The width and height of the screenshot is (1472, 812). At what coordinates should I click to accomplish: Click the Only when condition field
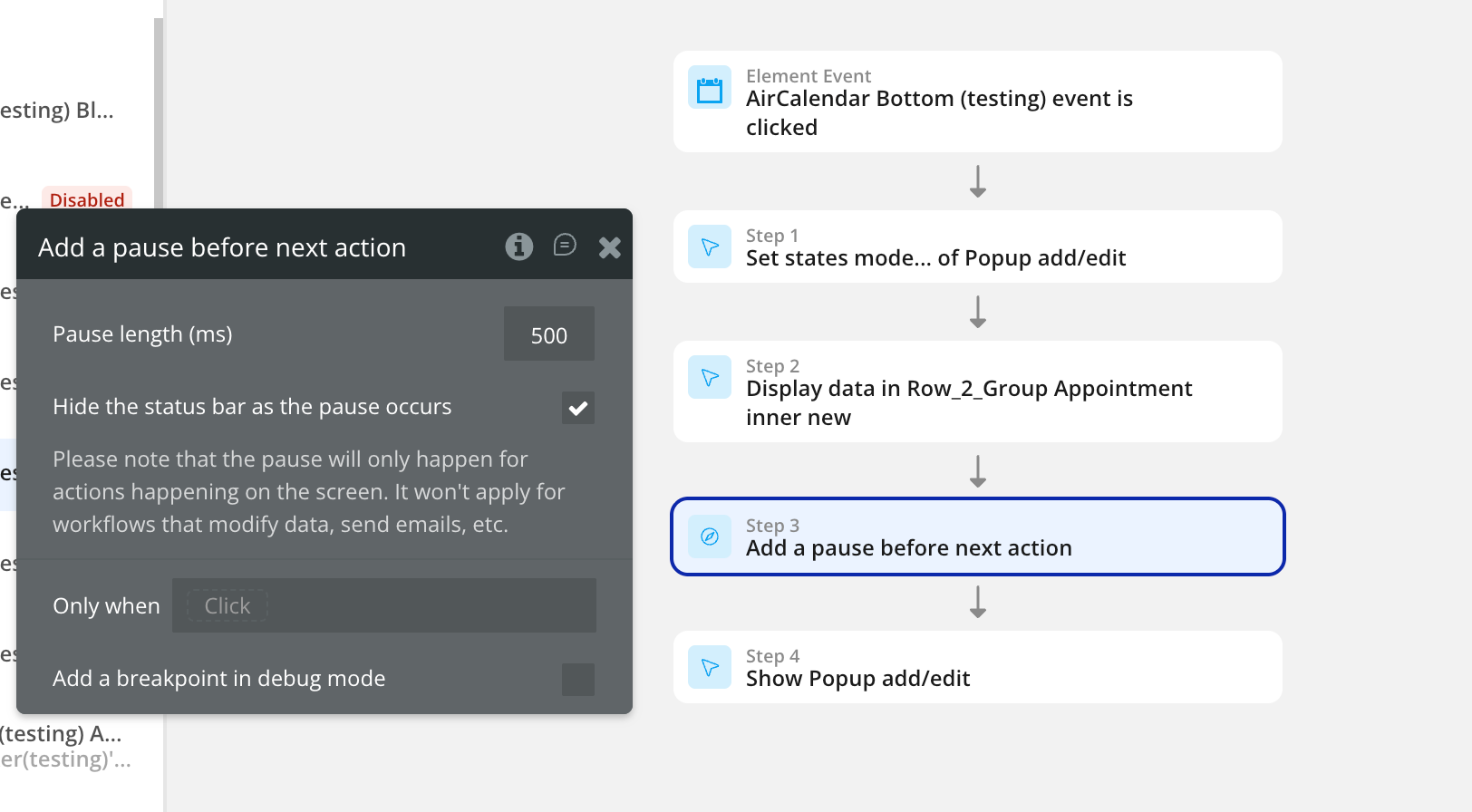(383, 605)
